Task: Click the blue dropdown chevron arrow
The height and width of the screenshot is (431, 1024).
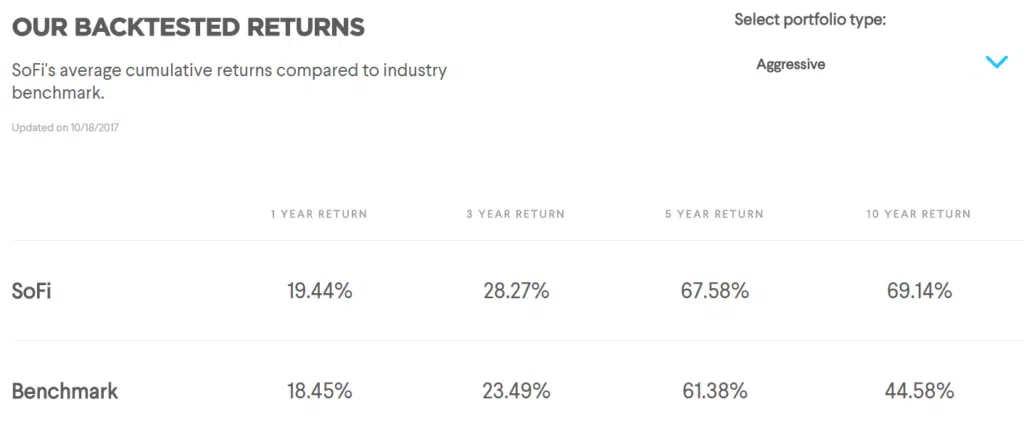Action: (x=996, y=63)
